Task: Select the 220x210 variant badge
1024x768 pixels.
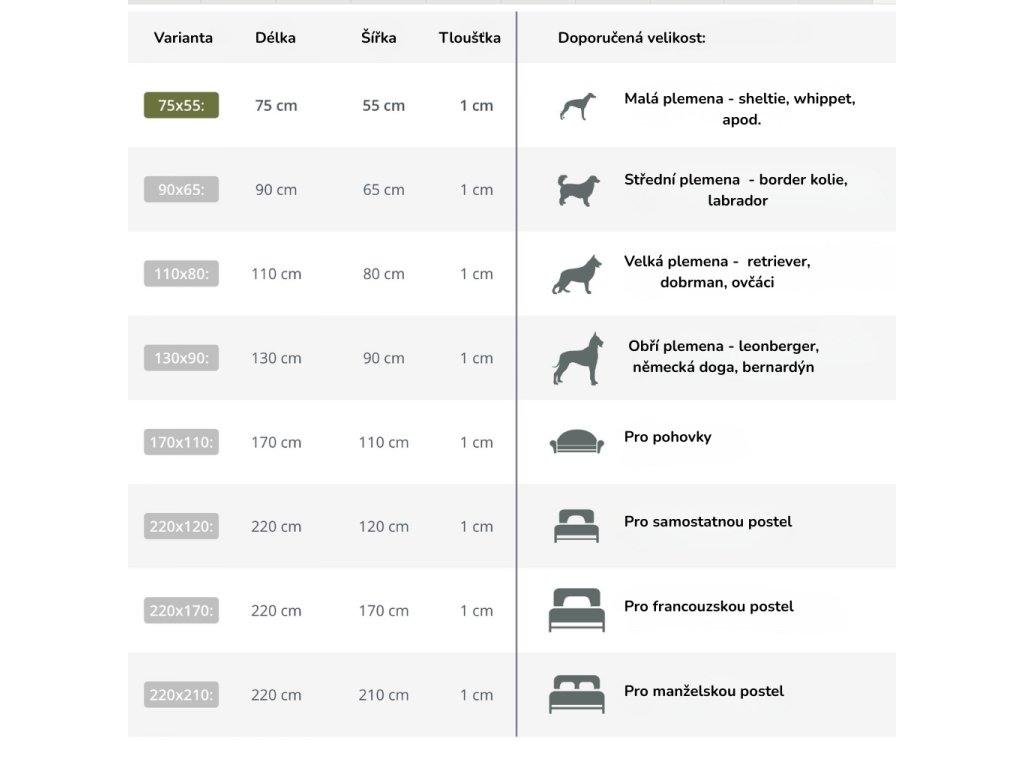Action: (181, 695)
